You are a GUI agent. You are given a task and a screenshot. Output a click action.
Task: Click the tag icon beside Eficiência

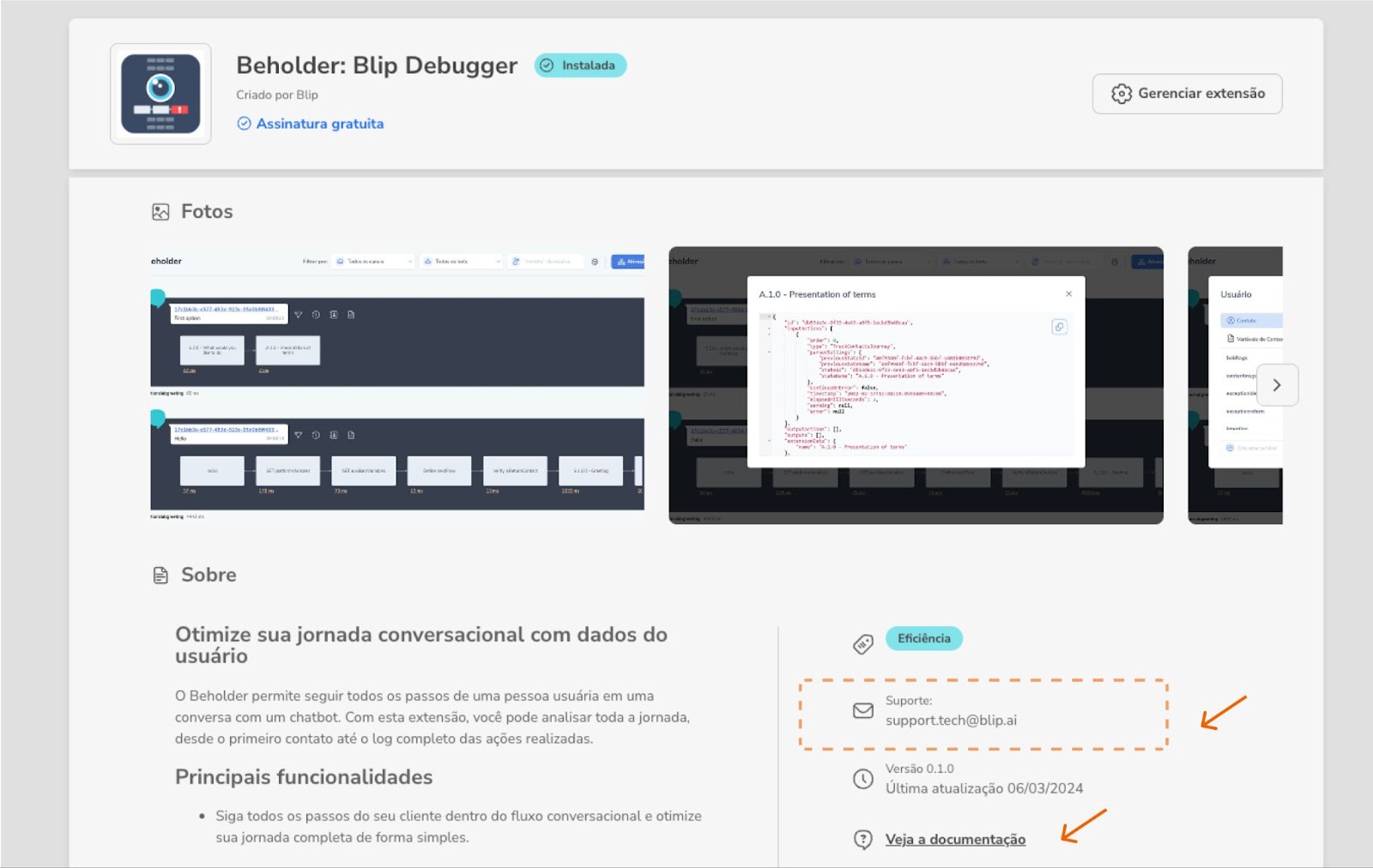pos(863,644)
